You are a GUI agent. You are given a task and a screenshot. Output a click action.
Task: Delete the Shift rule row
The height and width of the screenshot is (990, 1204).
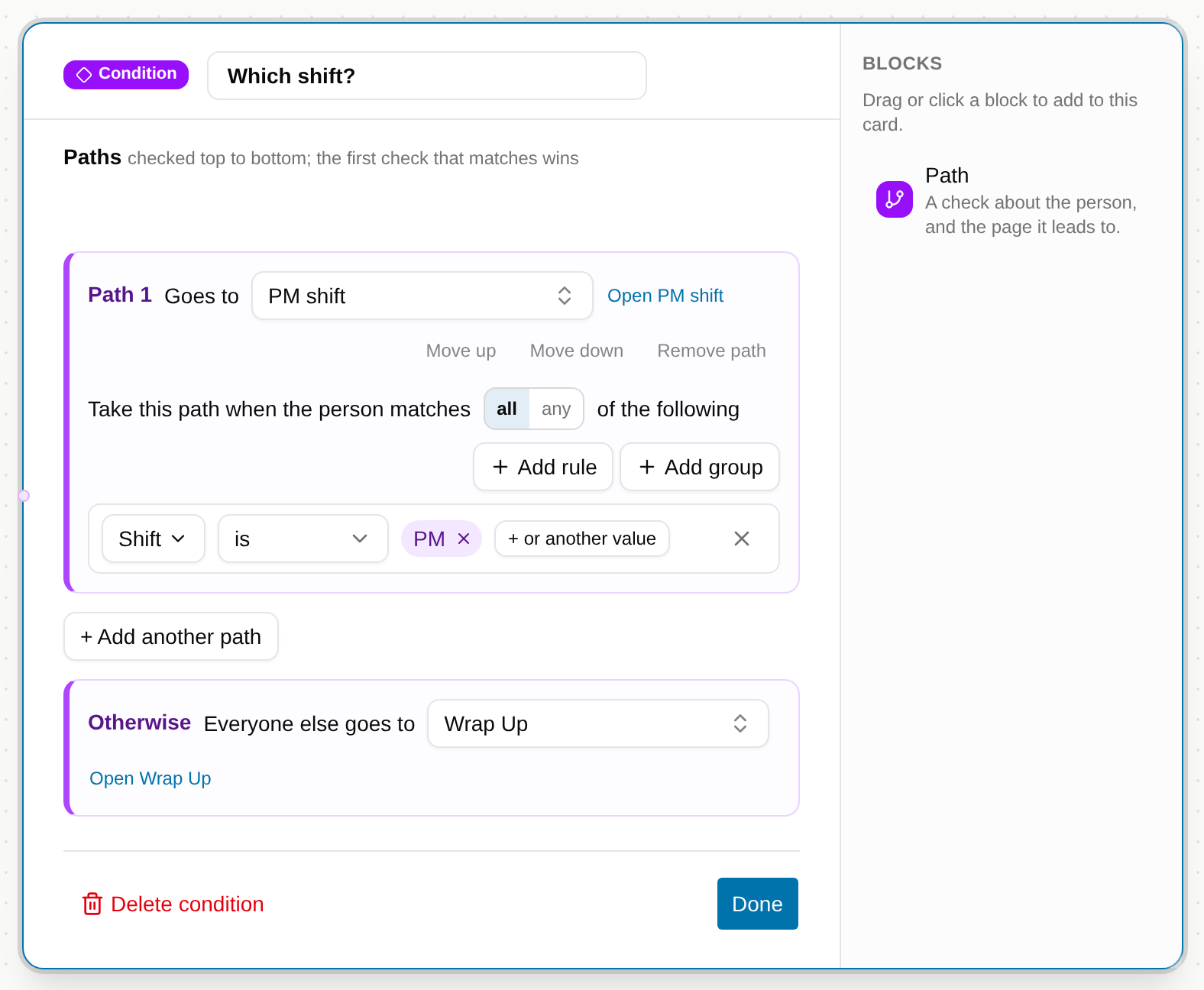tap(741, 539)
